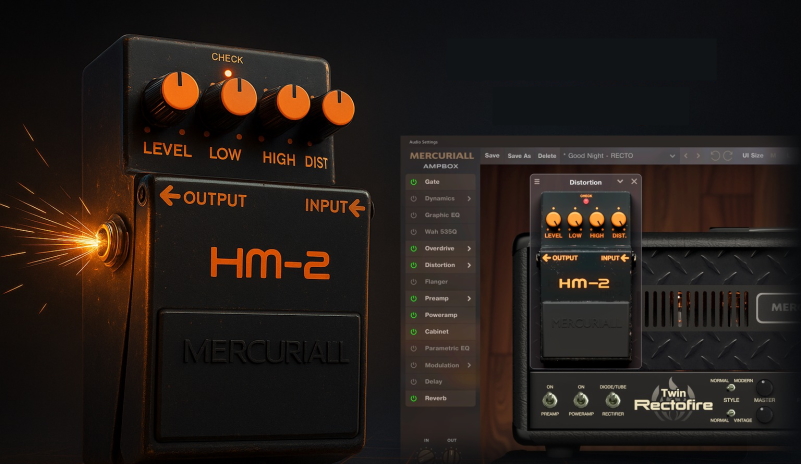Click the MERCURIALL AMPBOX logo
801x464 pixels.
tap(441, 160)
